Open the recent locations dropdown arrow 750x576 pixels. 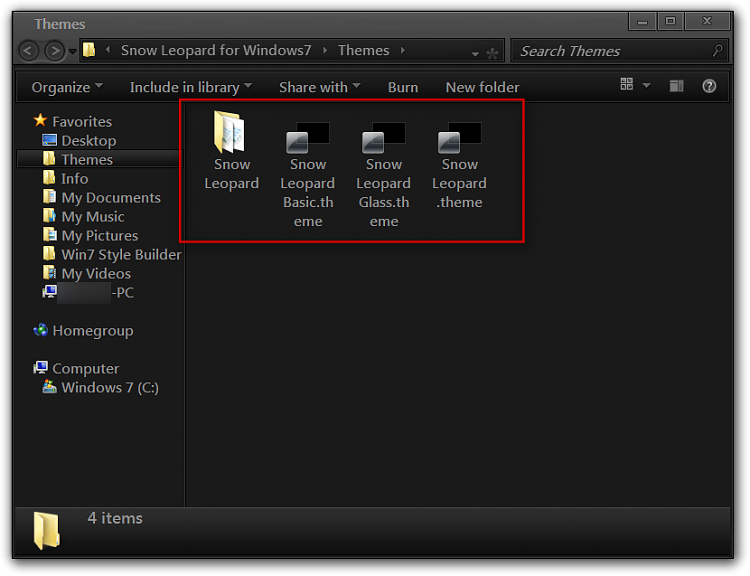point(73,51)
